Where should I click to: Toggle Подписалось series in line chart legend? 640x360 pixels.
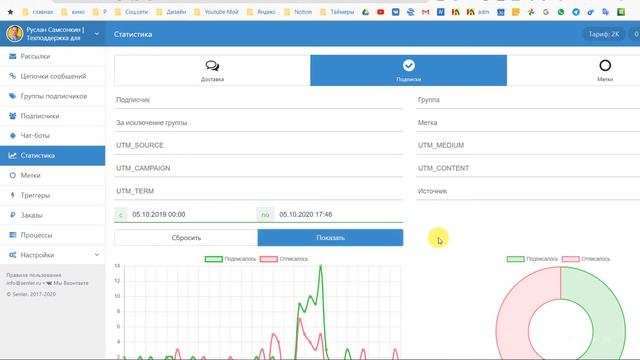(x=231, y=259)
